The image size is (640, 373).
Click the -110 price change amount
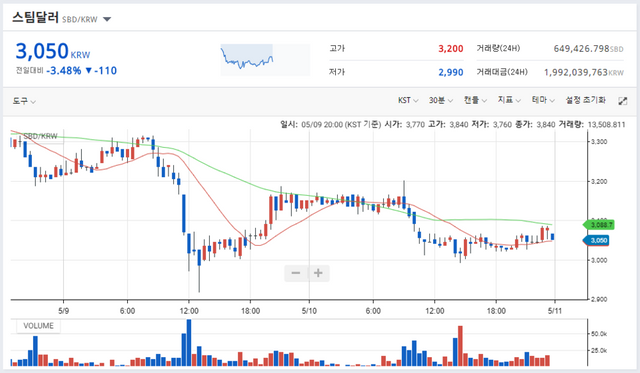[105, 71]
